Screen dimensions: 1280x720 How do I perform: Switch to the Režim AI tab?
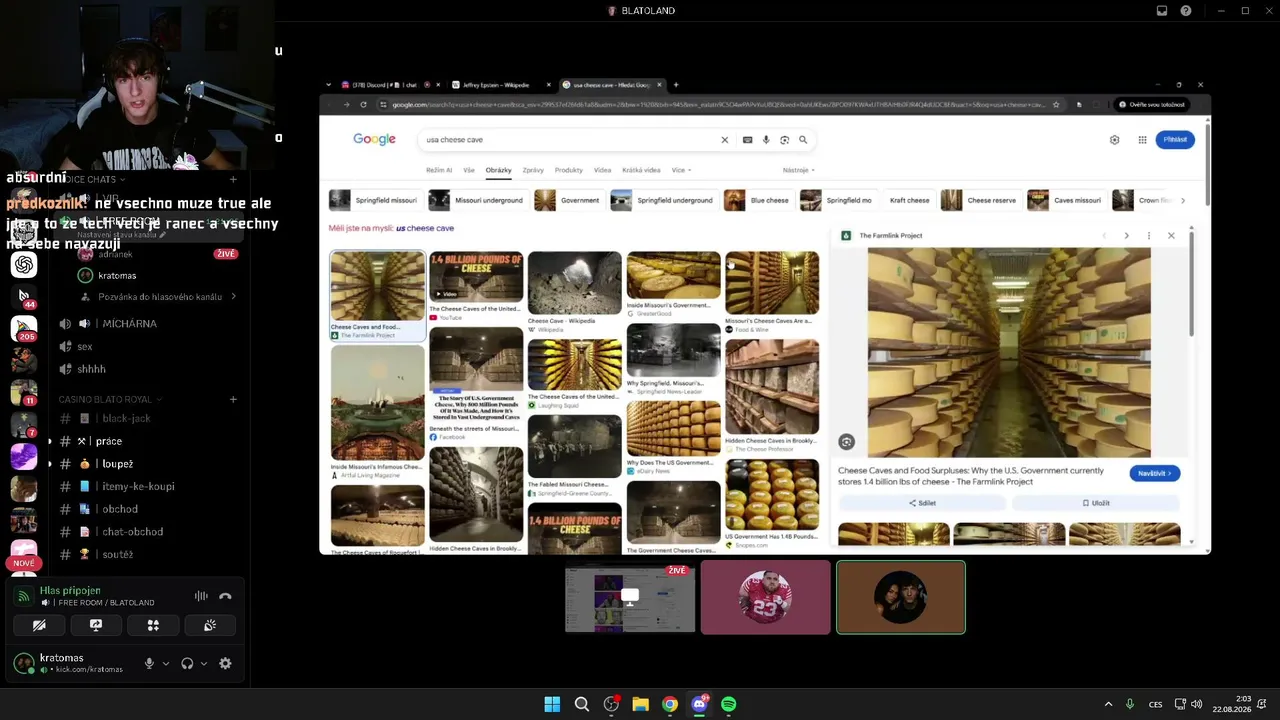(x=439, y=170)
